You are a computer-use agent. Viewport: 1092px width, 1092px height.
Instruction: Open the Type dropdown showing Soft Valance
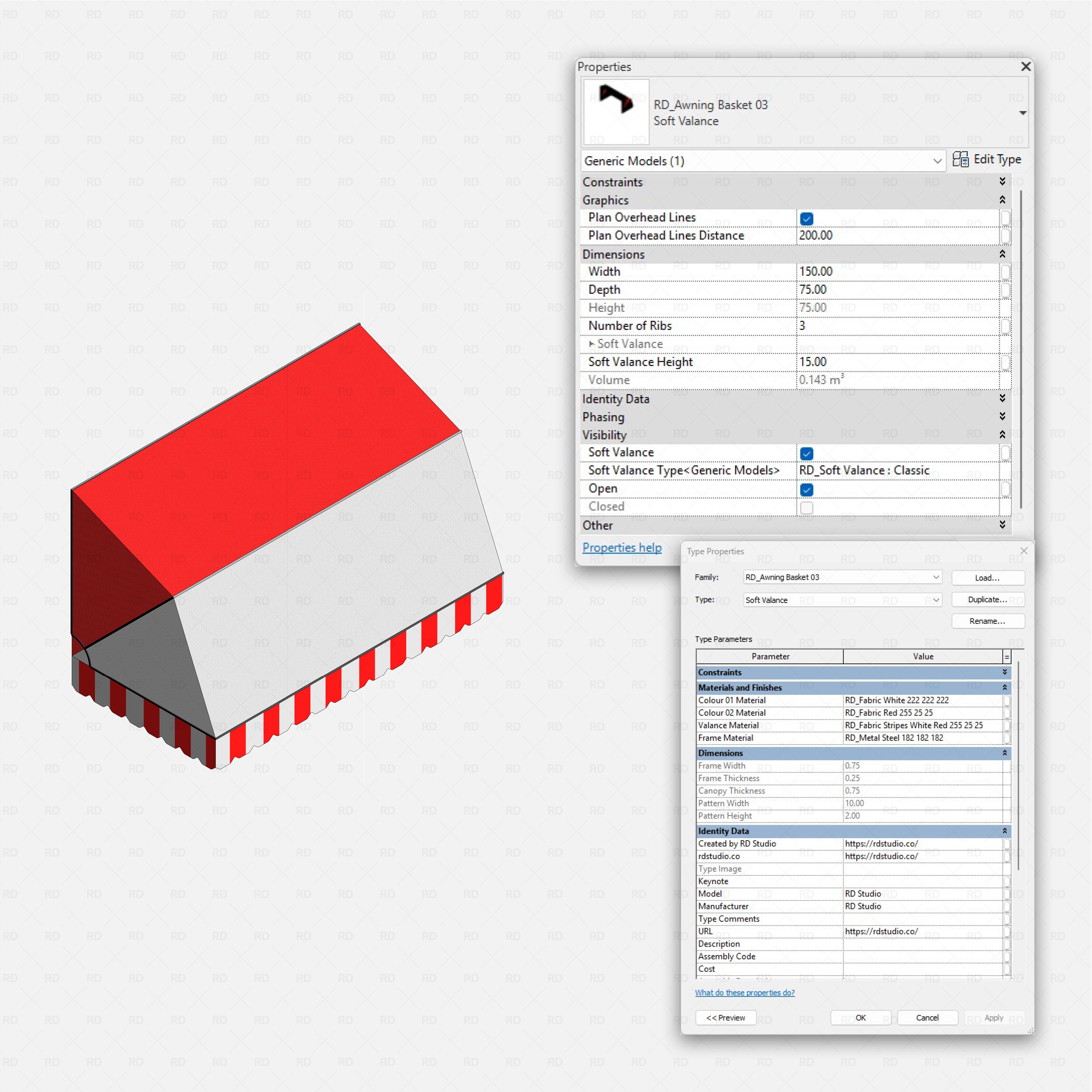(842, 600)
